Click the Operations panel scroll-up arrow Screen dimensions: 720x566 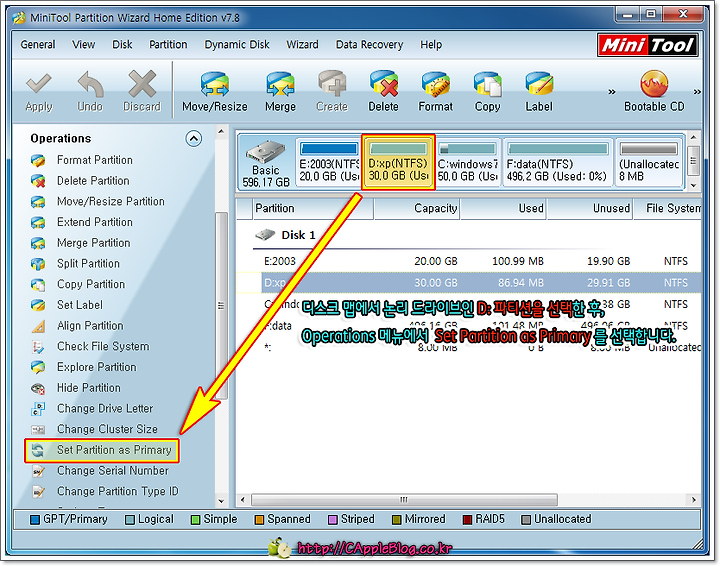(x=221, y=131)
